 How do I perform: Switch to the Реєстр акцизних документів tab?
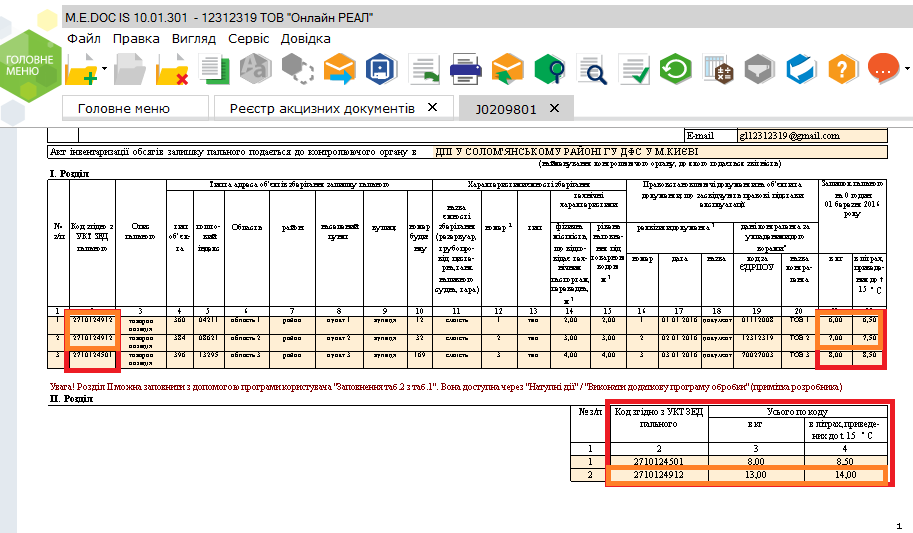pos(321,108)
